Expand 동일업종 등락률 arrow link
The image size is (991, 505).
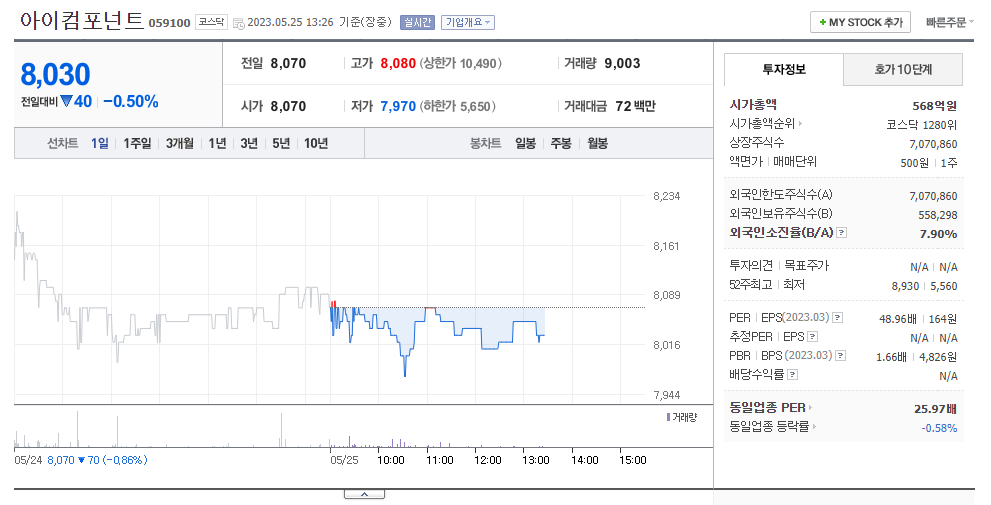[814, 427]
